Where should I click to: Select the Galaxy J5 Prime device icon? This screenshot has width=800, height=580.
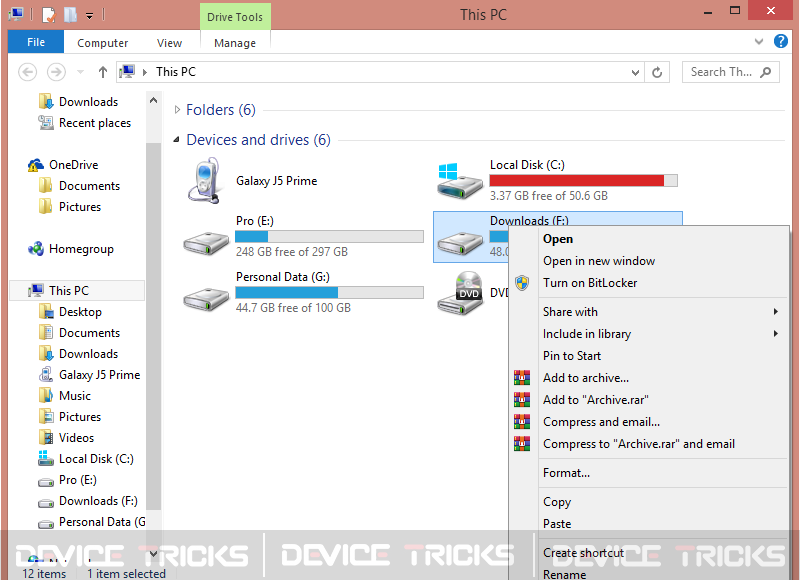point(206,181)
